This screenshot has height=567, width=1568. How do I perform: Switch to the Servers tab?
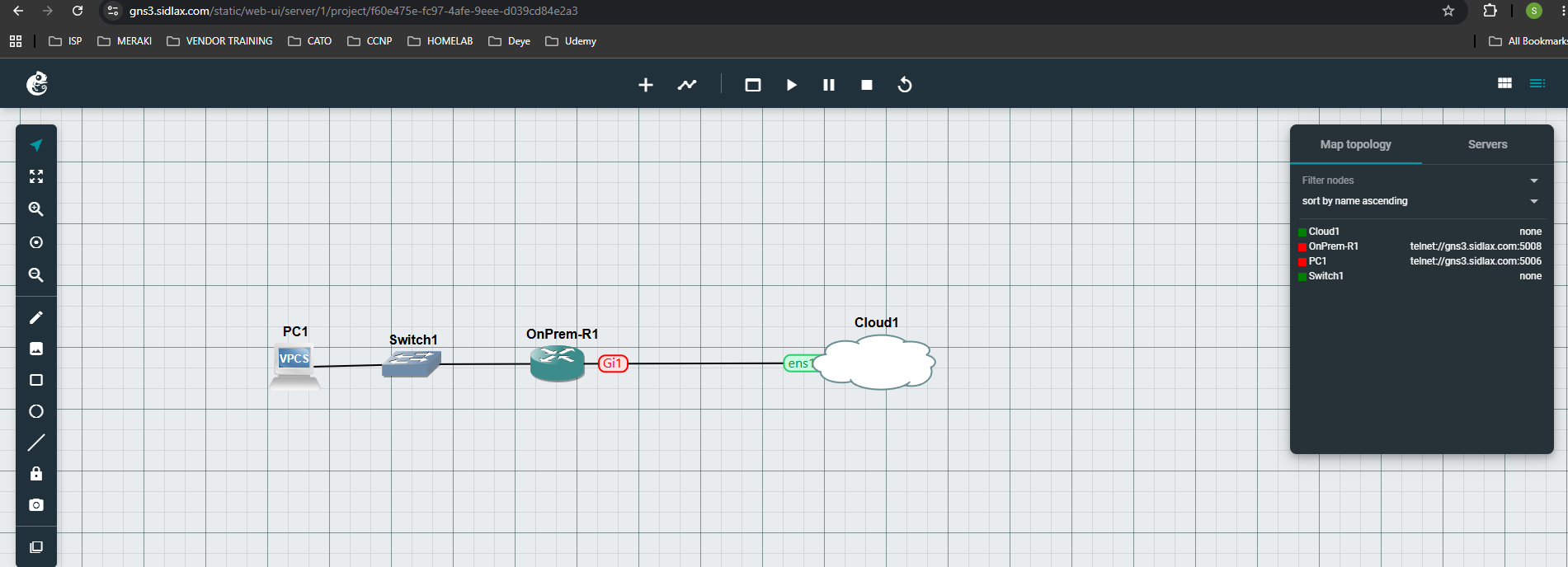tap(1487, 144)
